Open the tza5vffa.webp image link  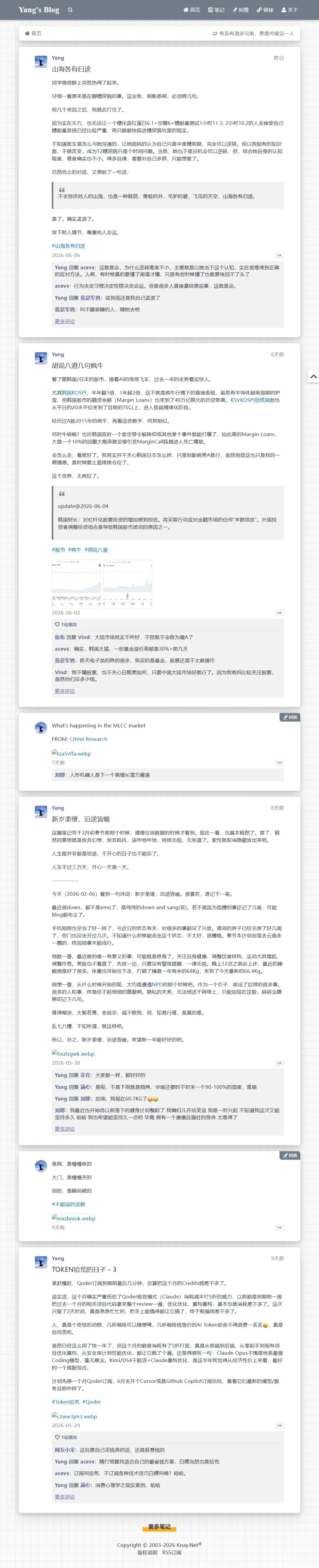point(71,753)
